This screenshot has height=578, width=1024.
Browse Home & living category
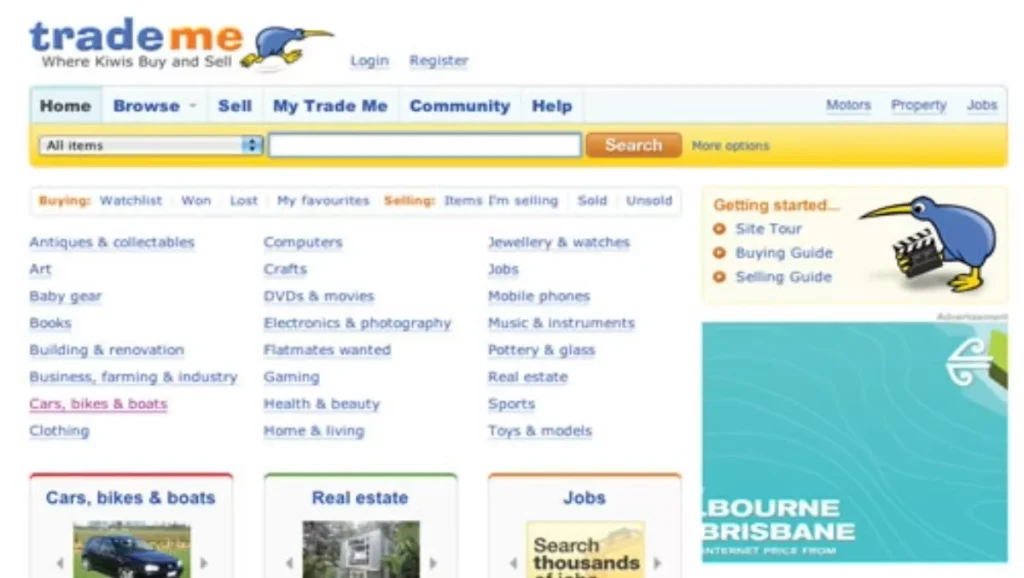tap(314, 431)
